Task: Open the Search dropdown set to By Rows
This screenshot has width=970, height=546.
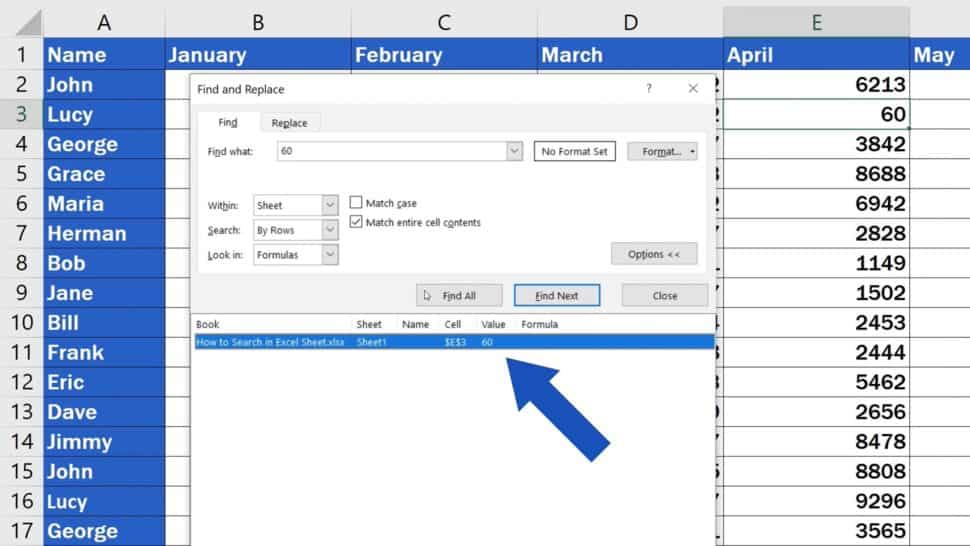Action: click(x=330, y=230)
